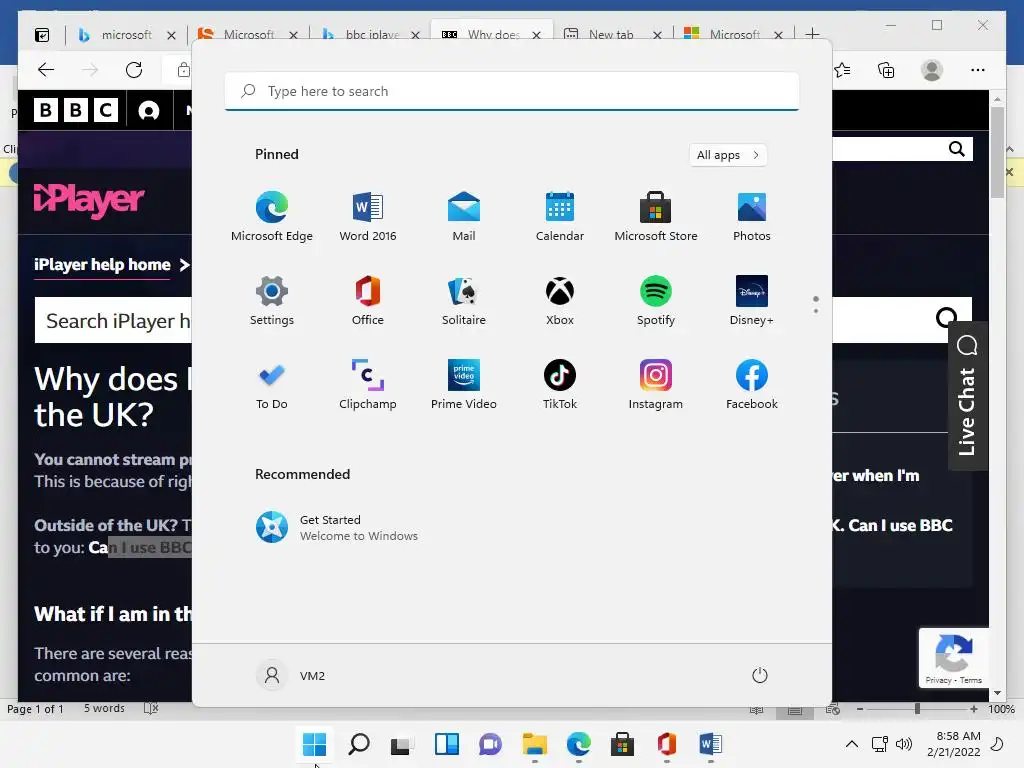Click the Power button in Start menu
1024x768 pixels.
760,675
